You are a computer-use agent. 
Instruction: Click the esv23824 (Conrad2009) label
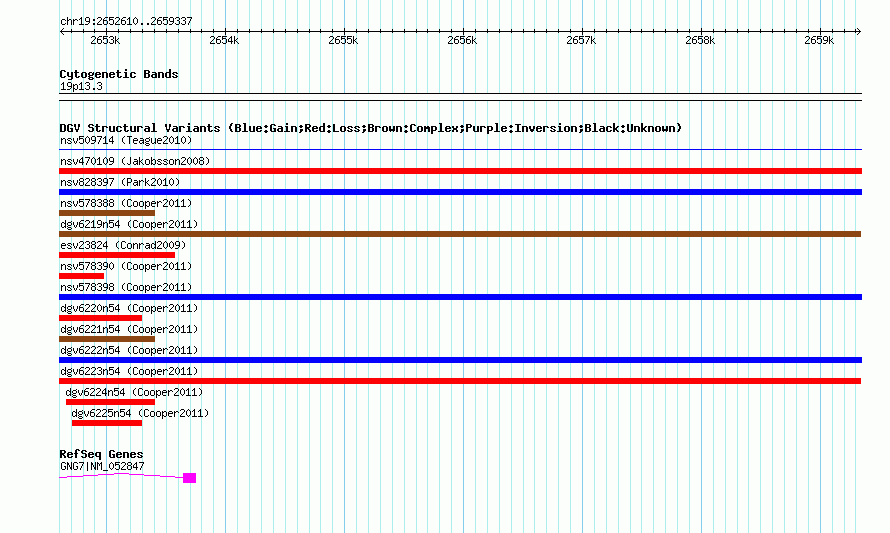[123, 245]
